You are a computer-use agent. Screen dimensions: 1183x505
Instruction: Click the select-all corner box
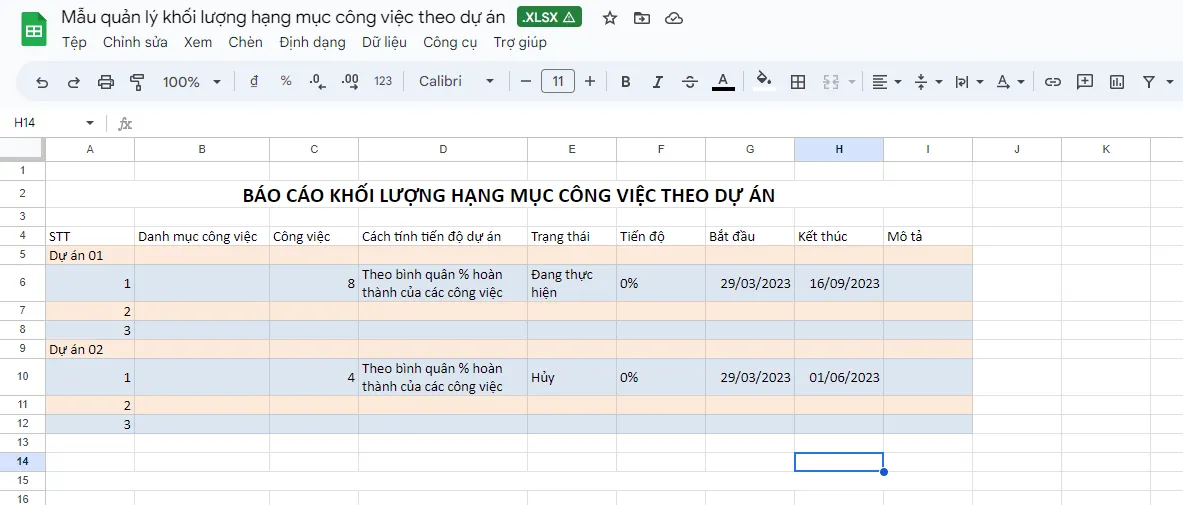click(23, 149)
